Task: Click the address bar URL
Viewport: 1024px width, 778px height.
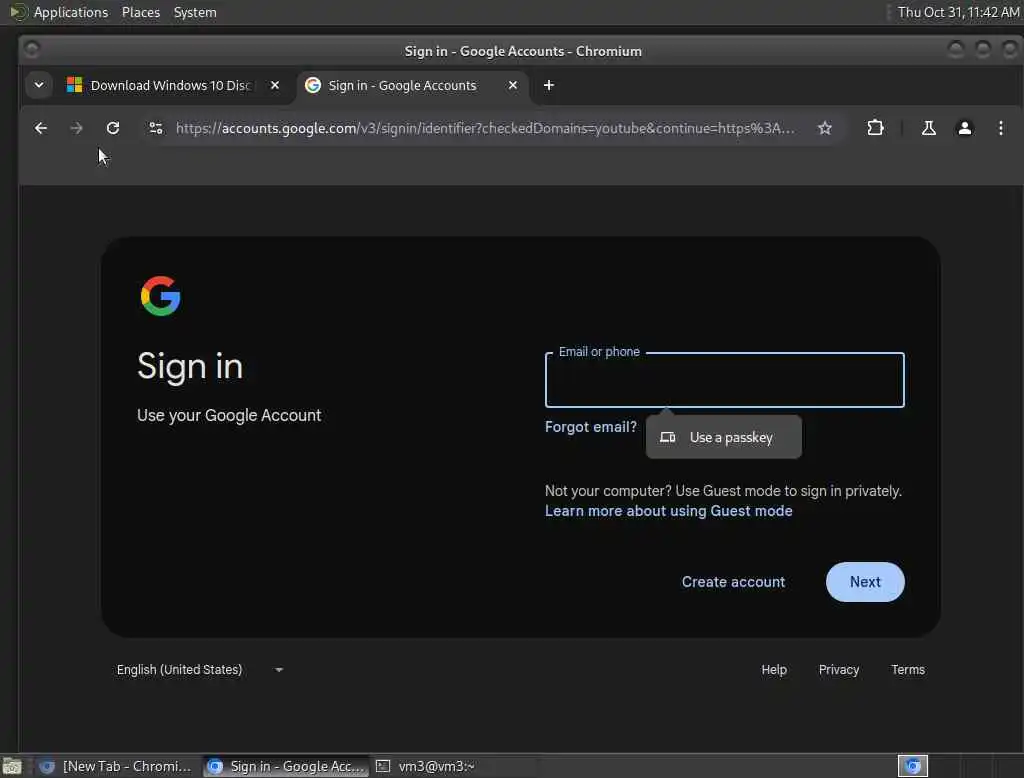Action: (x=485, y=128)
